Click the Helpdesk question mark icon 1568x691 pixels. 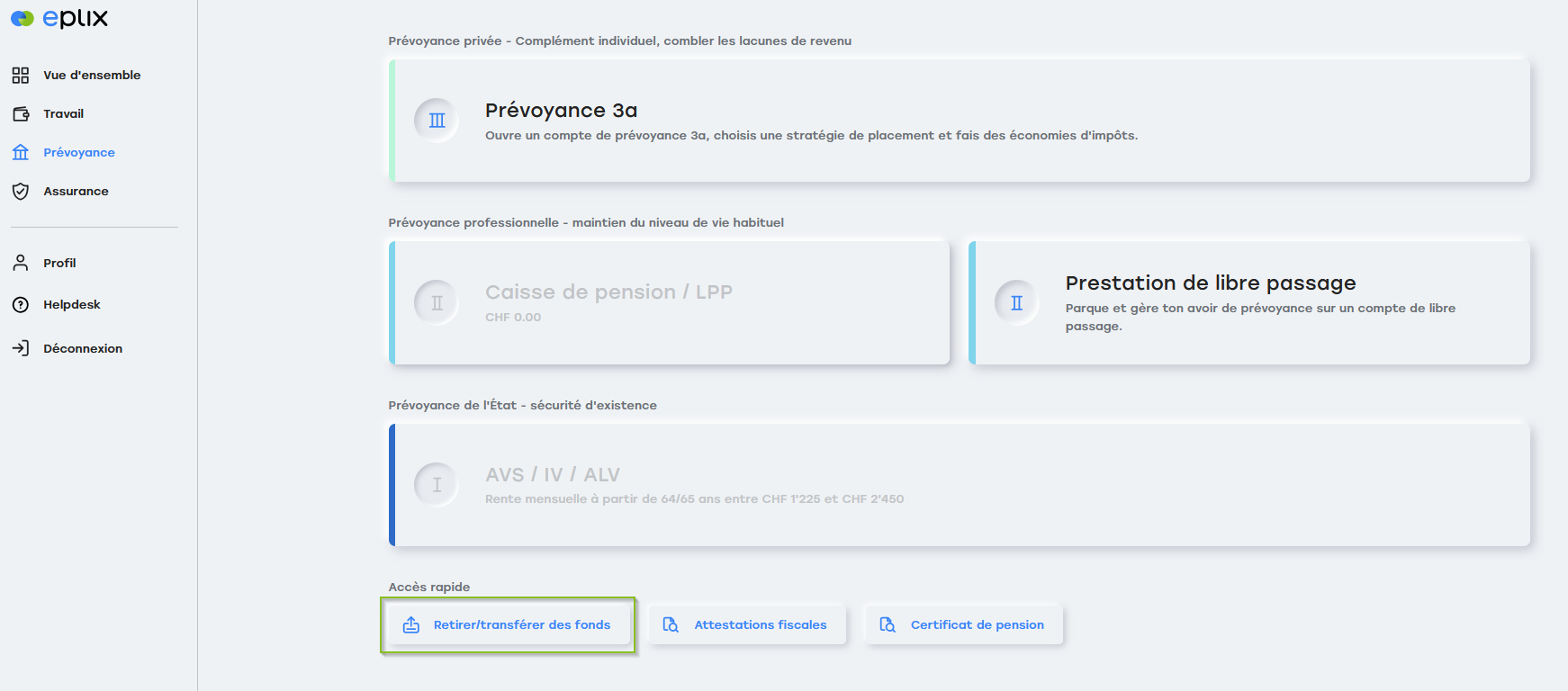pos(21,304)
